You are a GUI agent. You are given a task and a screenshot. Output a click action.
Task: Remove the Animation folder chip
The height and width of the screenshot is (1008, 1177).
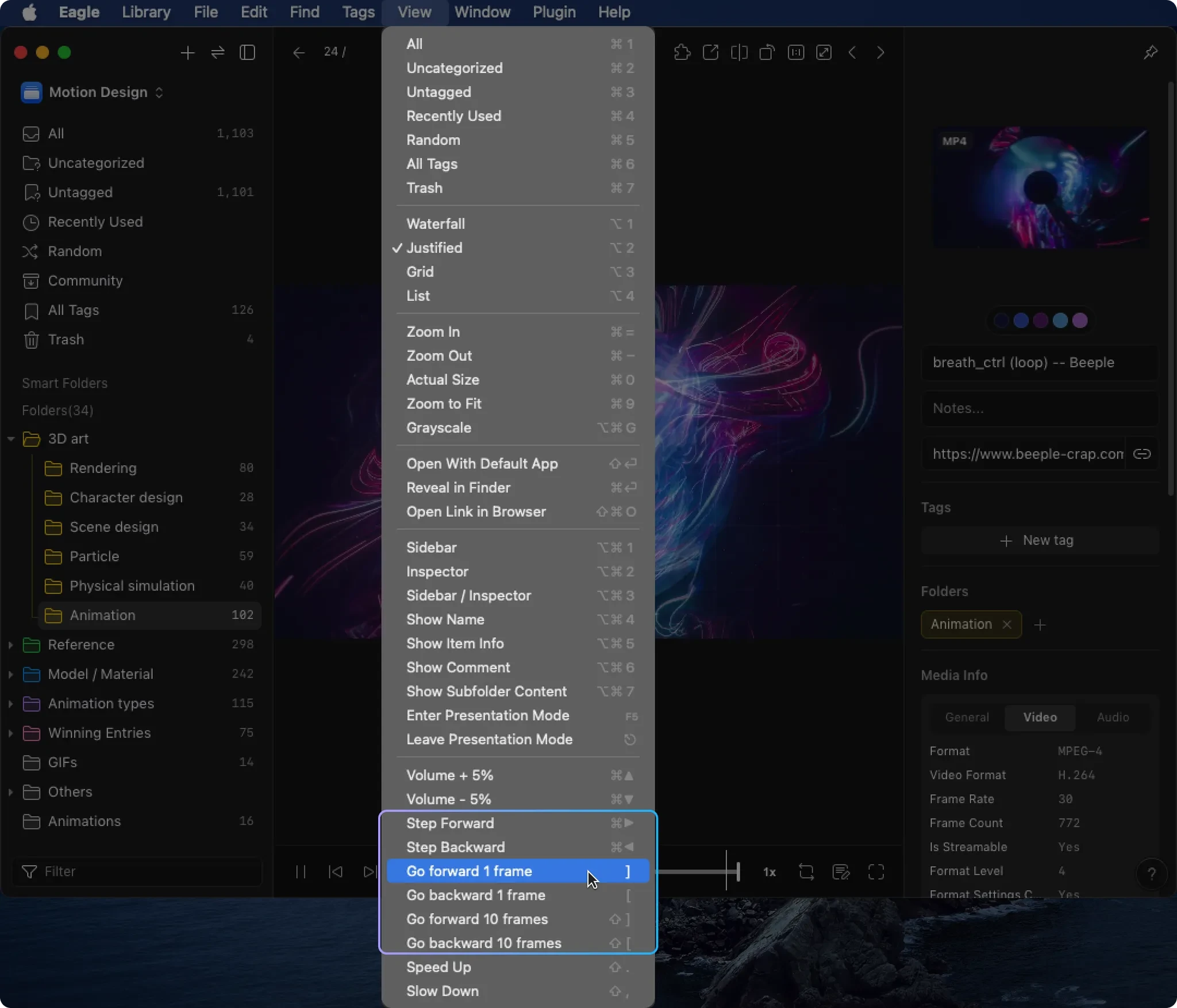point(1007,625)
